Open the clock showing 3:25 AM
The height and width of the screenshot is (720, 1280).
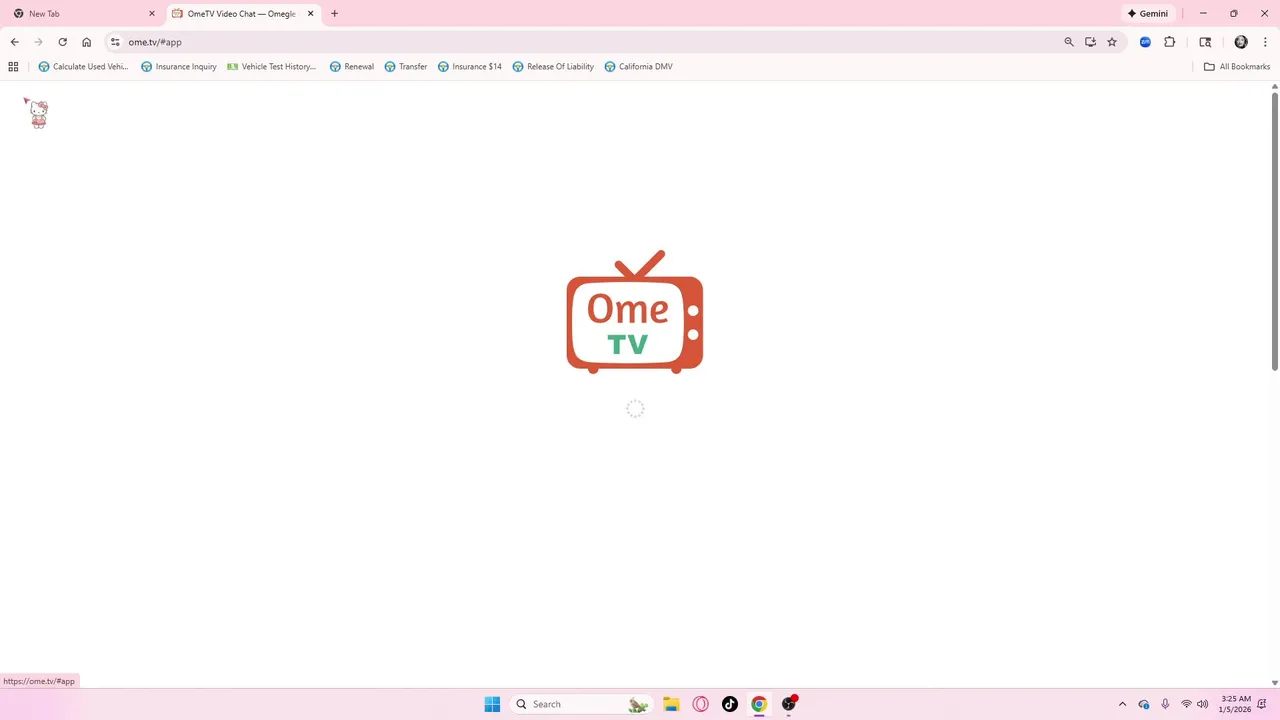(x=1235, y=704)
